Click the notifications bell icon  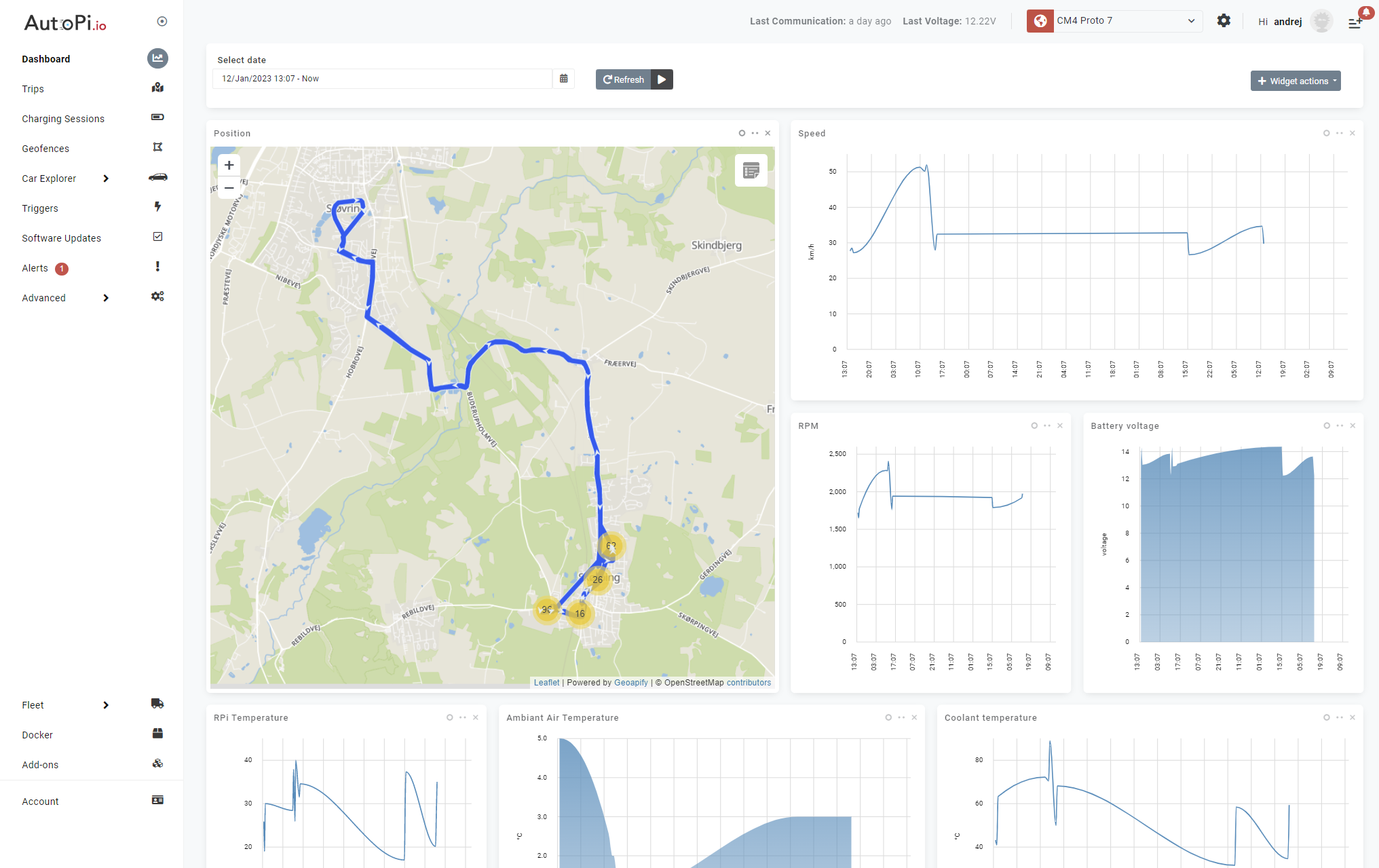(x=1366, y=12)
